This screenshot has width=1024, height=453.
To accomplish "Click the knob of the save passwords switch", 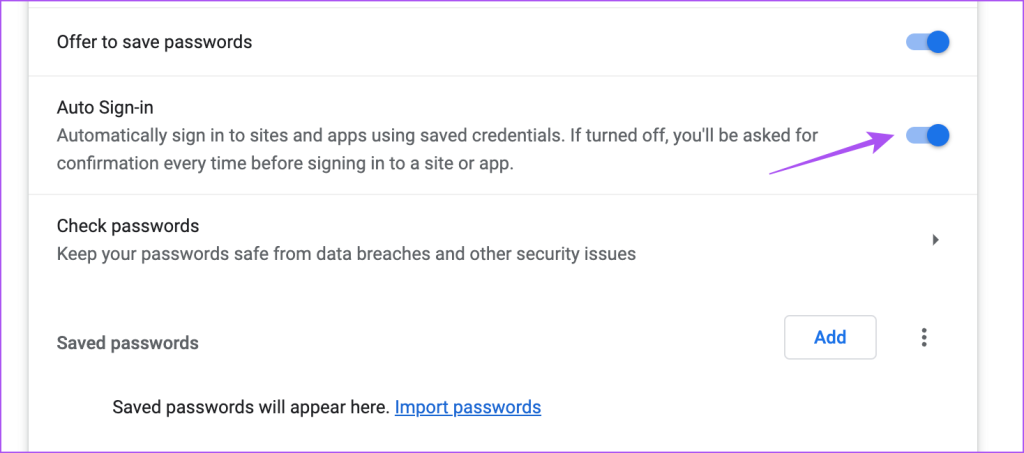I will pos(937,42).
